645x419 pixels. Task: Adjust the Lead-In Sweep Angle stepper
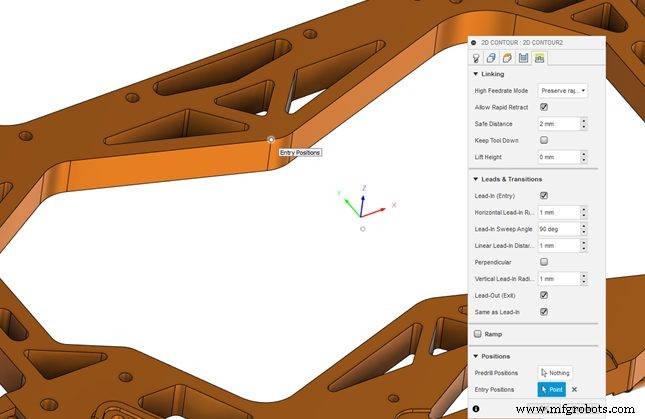pyautogui.click(x=584, y=229)
